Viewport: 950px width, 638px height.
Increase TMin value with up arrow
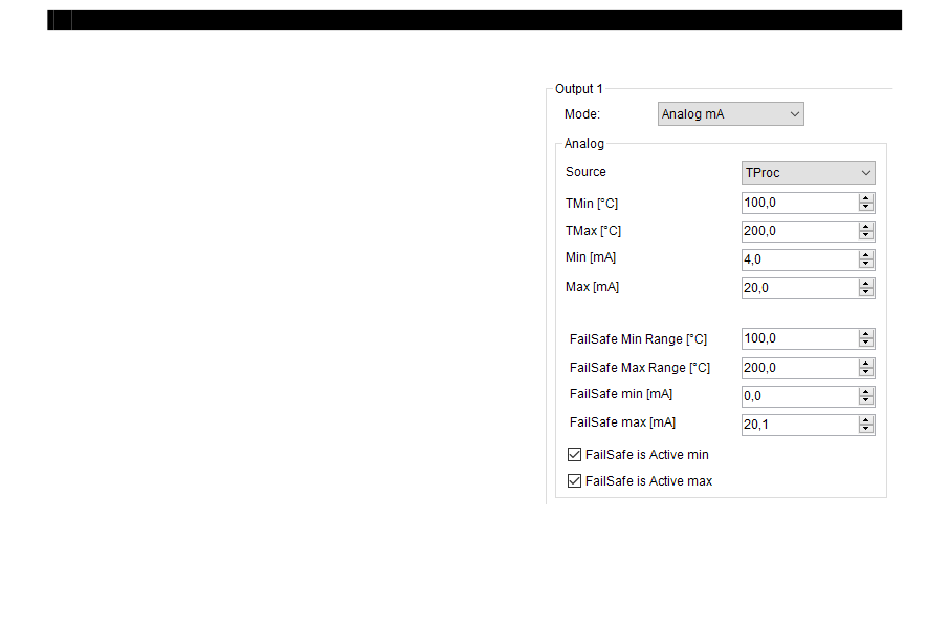click(866, 198)
